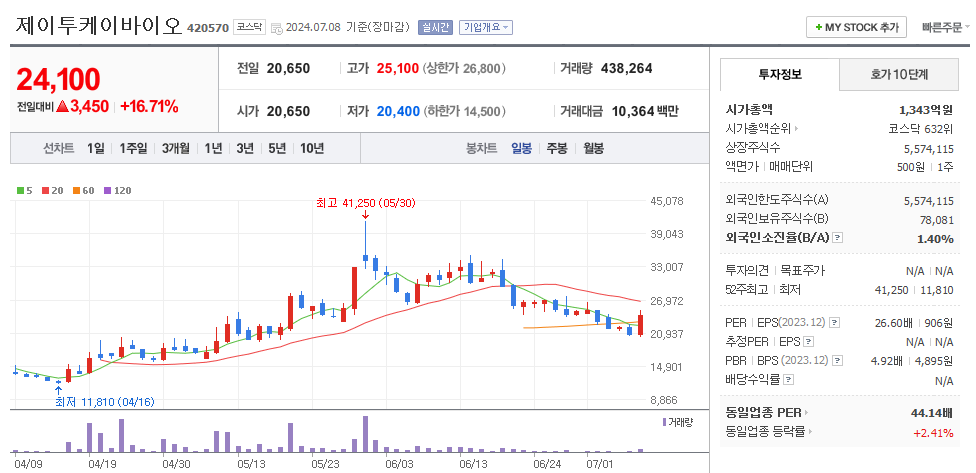Viewport: 976px width, 473px height.
Task: Click the stock code 420570
Action: [208, 28]
